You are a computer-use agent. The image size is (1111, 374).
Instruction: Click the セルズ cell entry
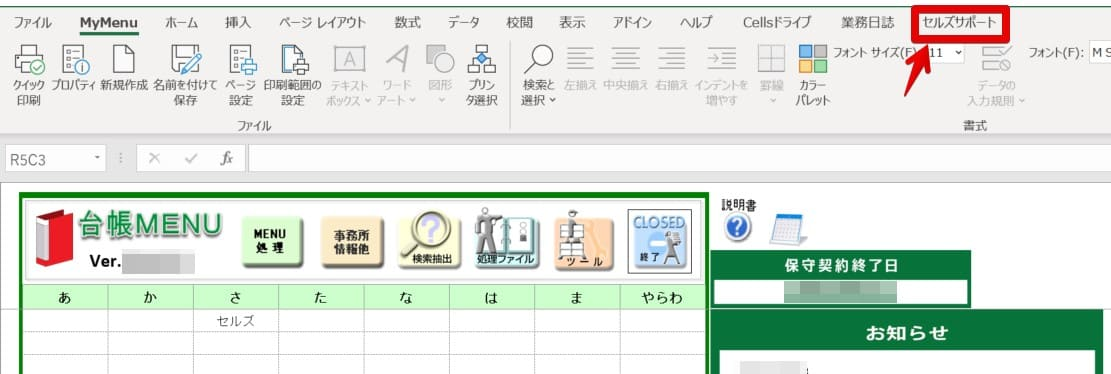coord(236,321)
